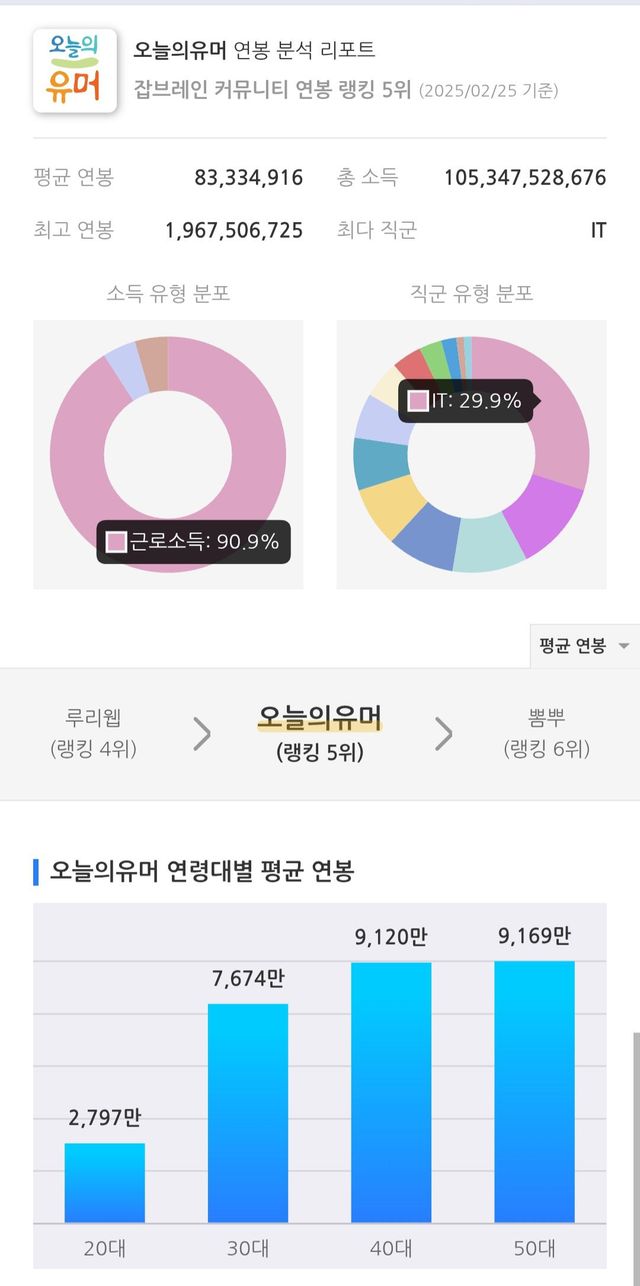Click the page scrollbar on right edge

(x=635, y=1150)
